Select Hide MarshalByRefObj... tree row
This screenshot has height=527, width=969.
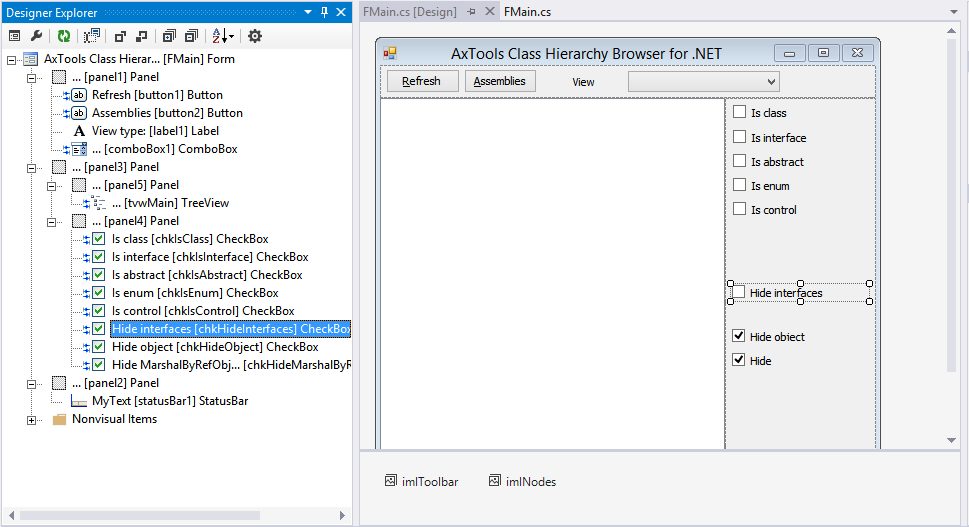pos(231,365)
